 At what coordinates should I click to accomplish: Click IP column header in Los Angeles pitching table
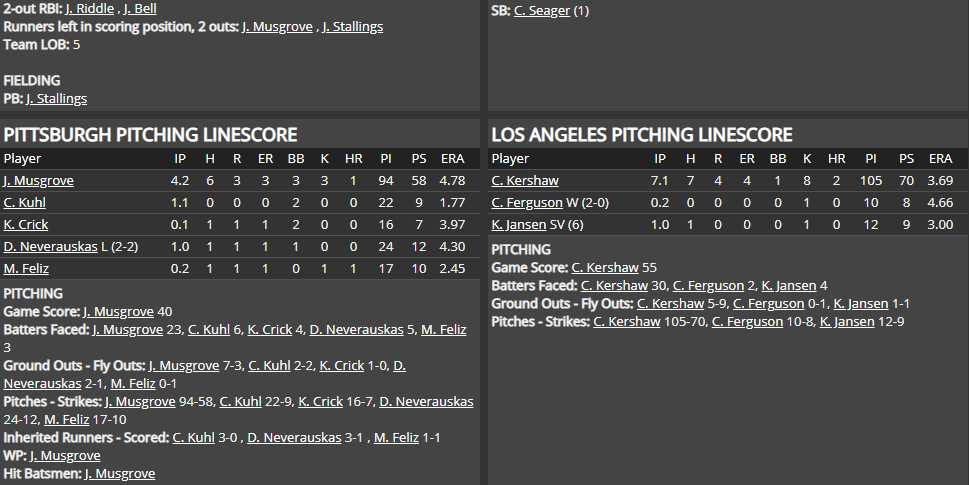point(660,158)
